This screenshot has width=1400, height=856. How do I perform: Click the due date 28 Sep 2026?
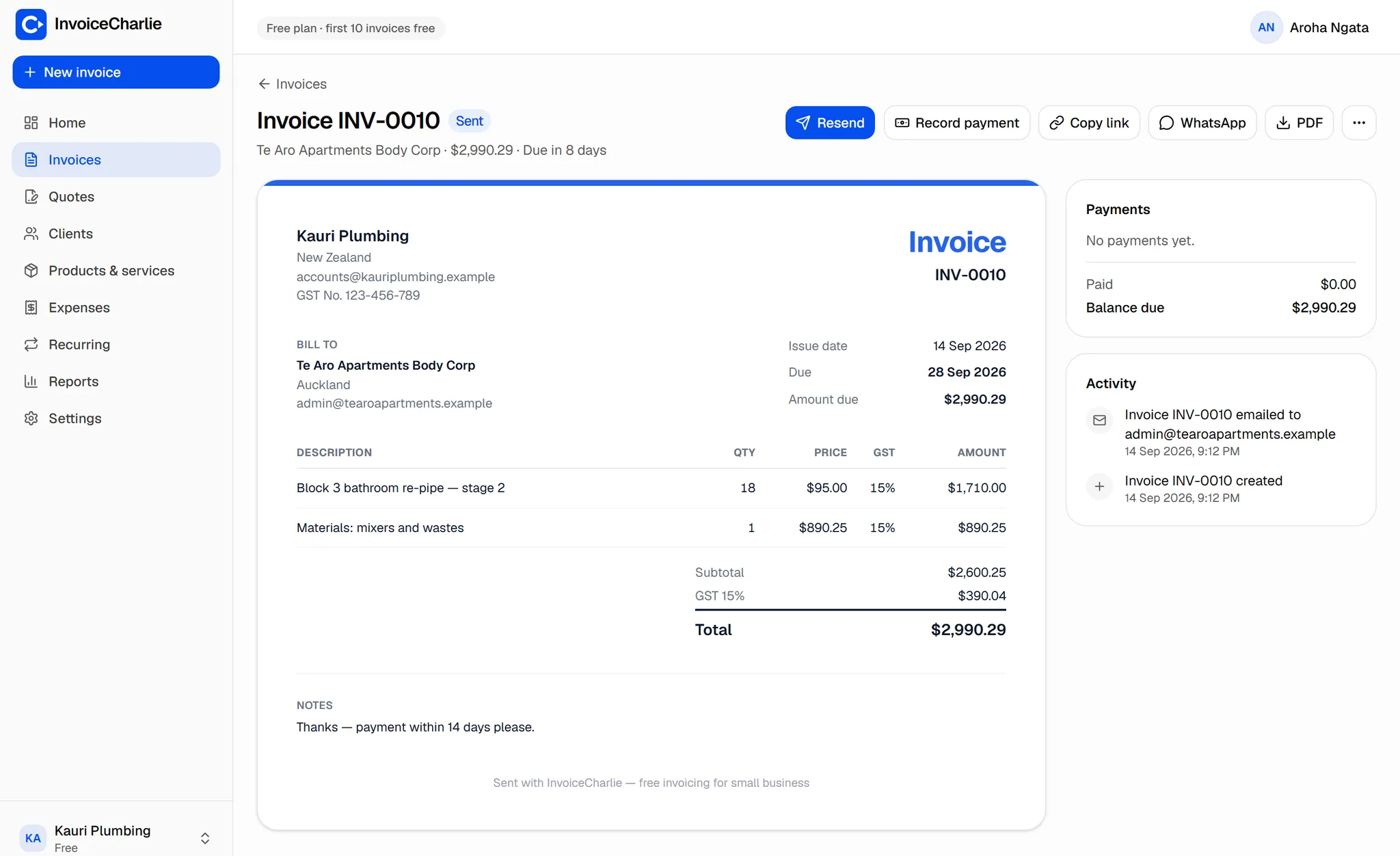[967, 372]
